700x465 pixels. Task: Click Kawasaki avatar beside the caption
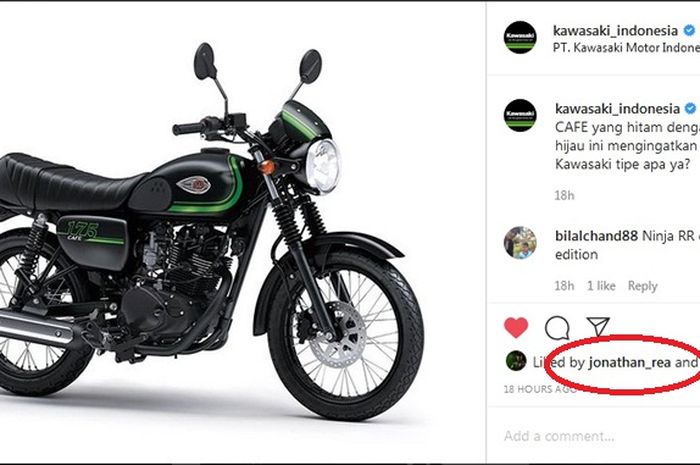(520, 116)
